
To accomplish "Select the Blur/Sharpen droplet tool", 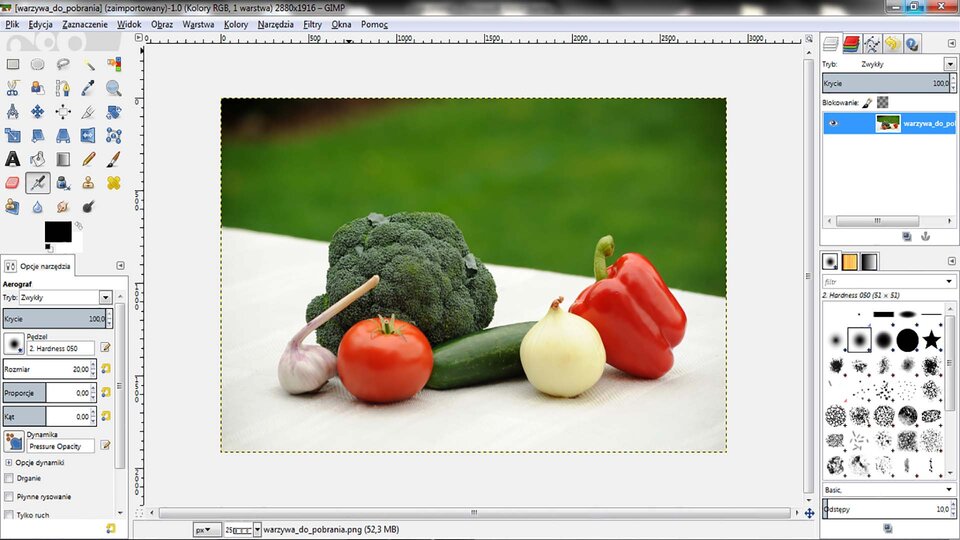I will pos(37,207).
